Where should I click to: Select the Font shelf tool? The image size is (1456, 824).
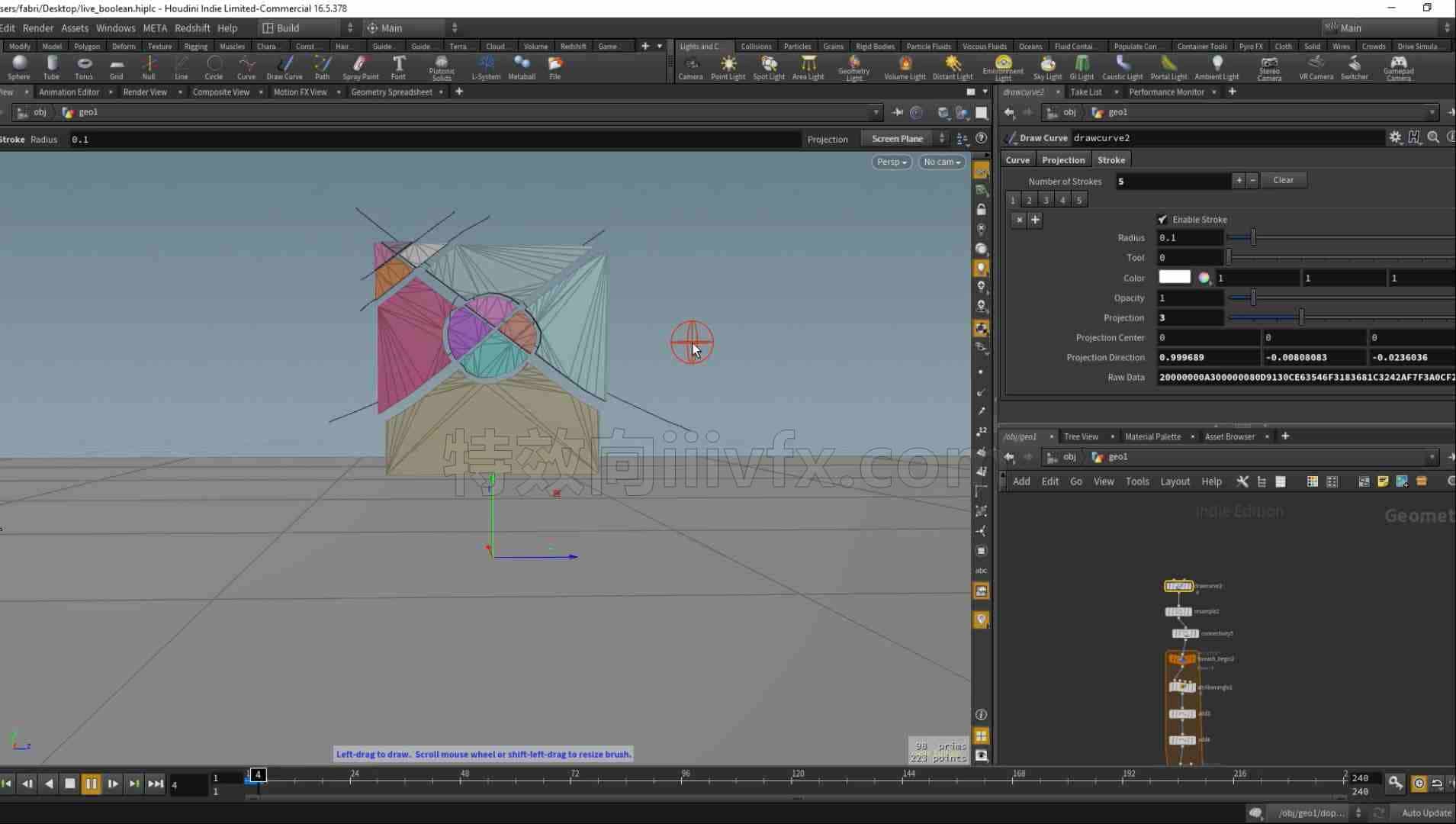[x=398, y=67]
